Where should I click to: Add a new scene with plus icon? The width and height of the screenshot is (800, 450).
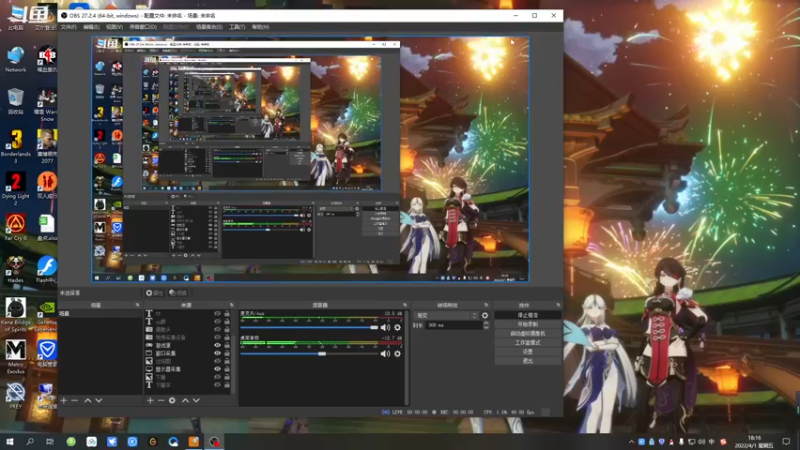pos(64,401)
